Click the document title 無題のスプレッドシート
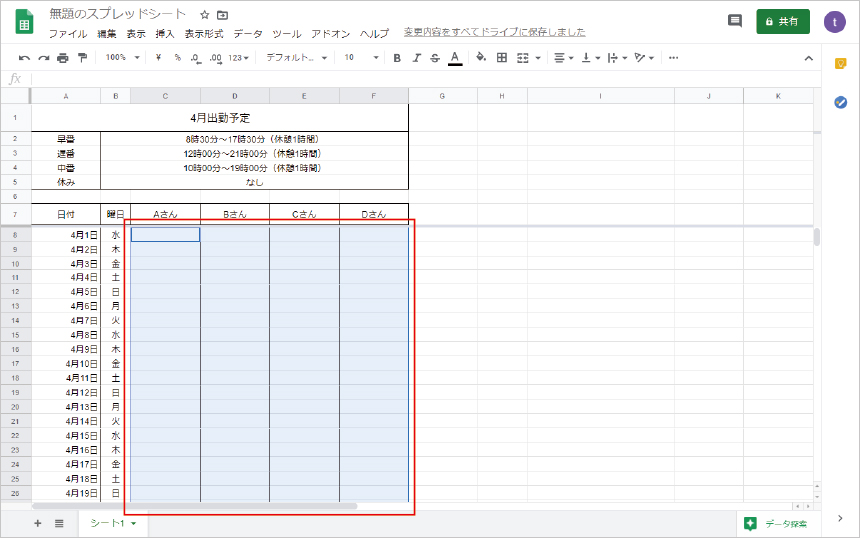 click(118, 14)
